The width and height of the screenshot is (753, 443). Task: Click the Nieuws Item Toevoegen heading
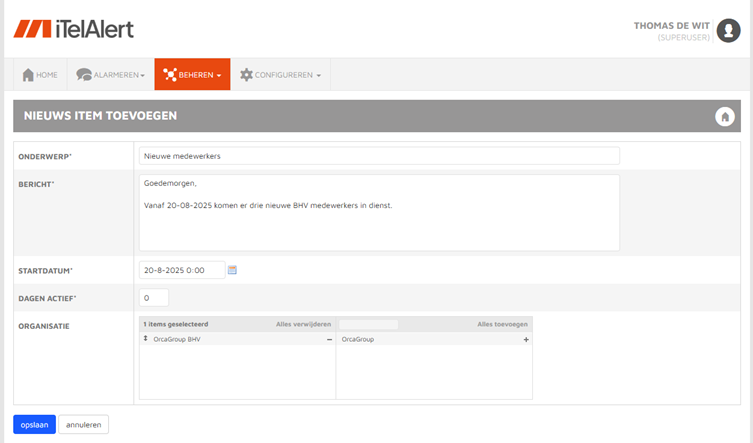click(100, 116)
